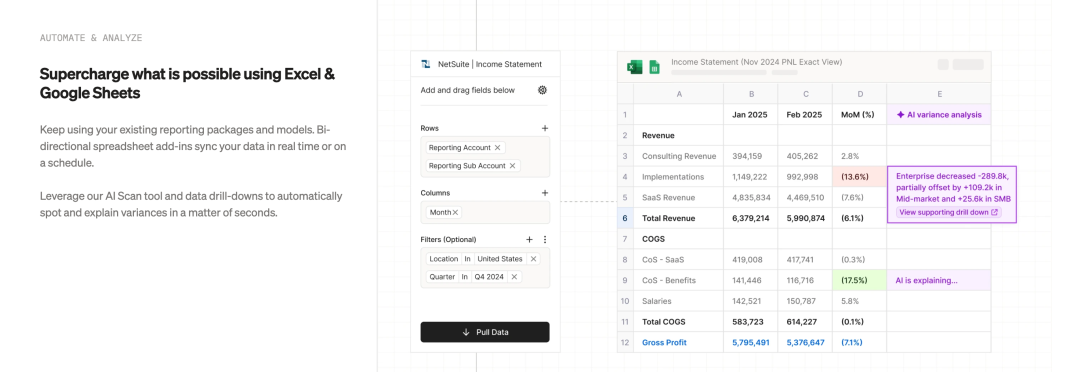This screenshot has height=372, width=1080.
Task: Change the Quarter filter 'In' operator
Action: (x=464, y=276)
